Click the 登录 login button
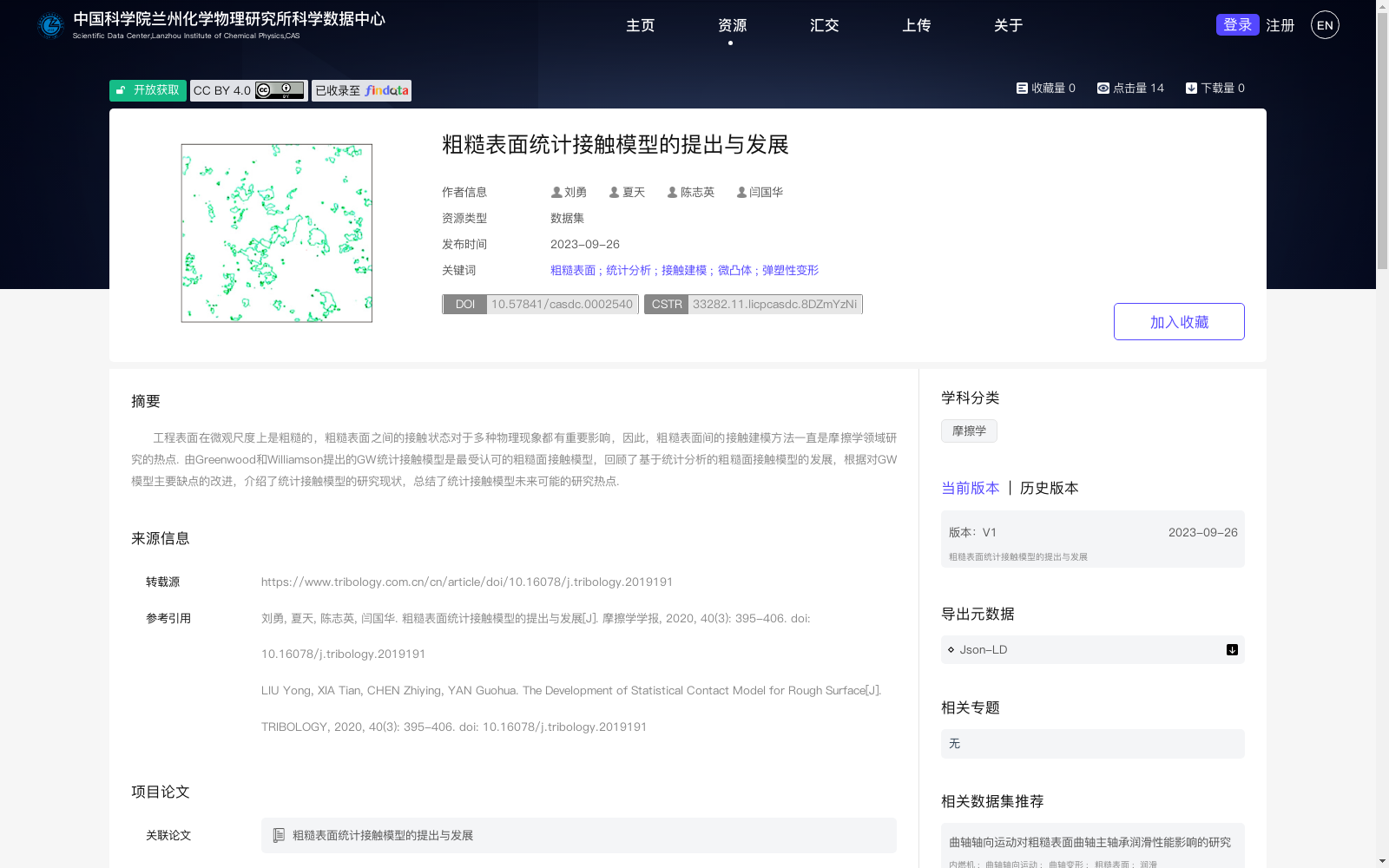The width and height of the screenshot is (1389, 868). coord(1238,24)
